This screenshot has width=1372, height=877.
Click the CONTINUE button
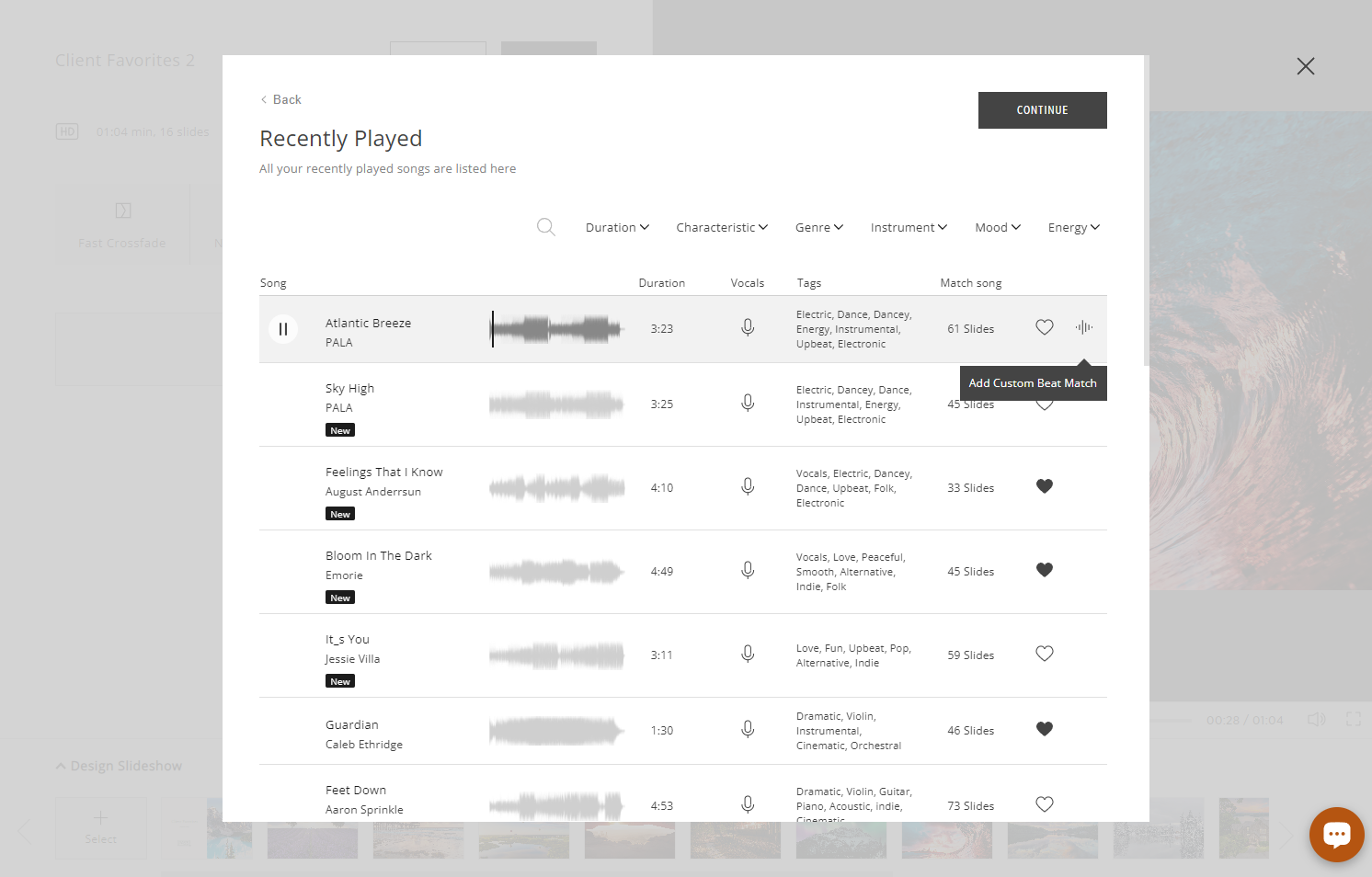tap(1043, 110)
